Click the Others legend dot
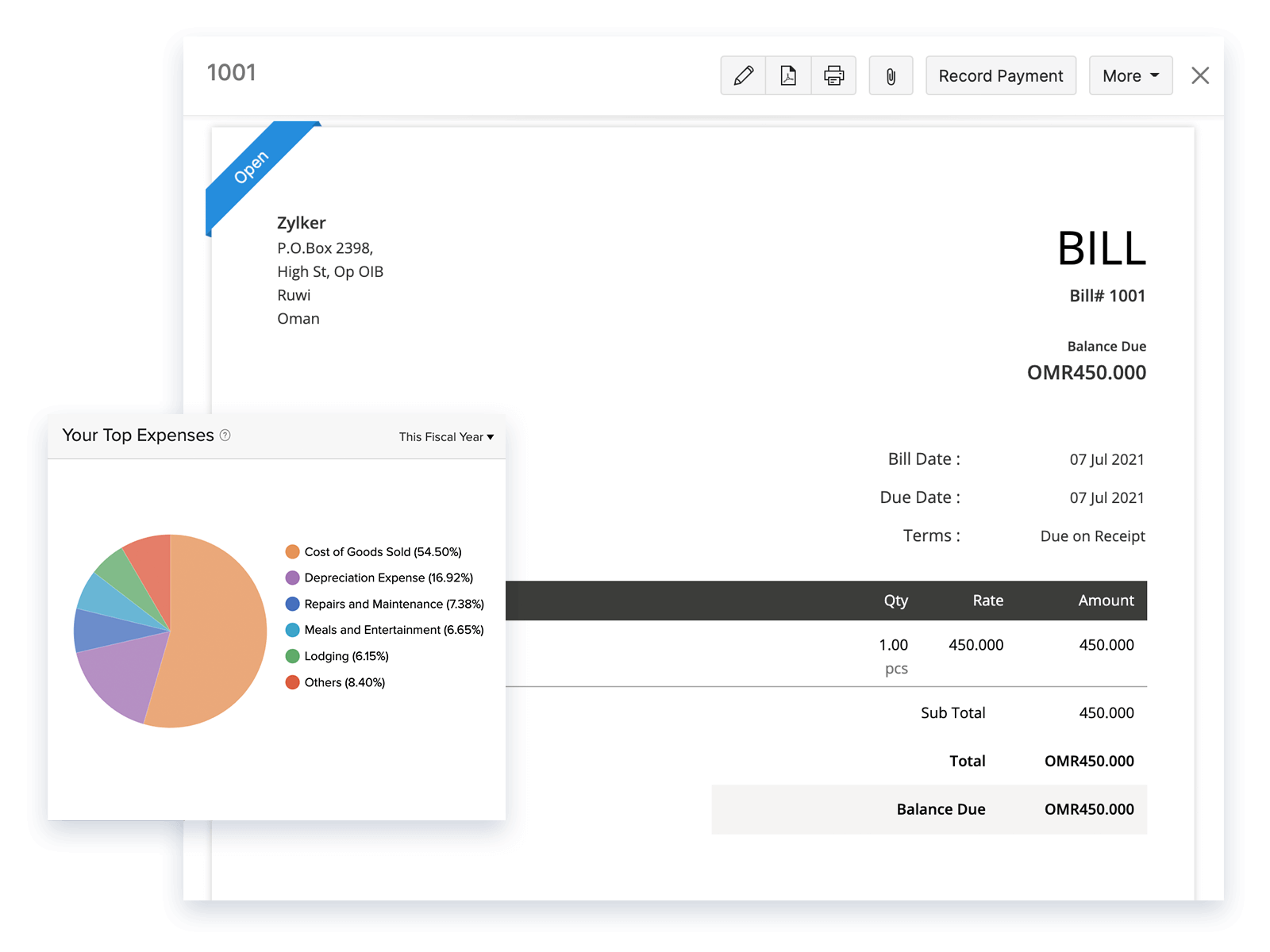Screen dimensions: 1270x952 point(292,682)
